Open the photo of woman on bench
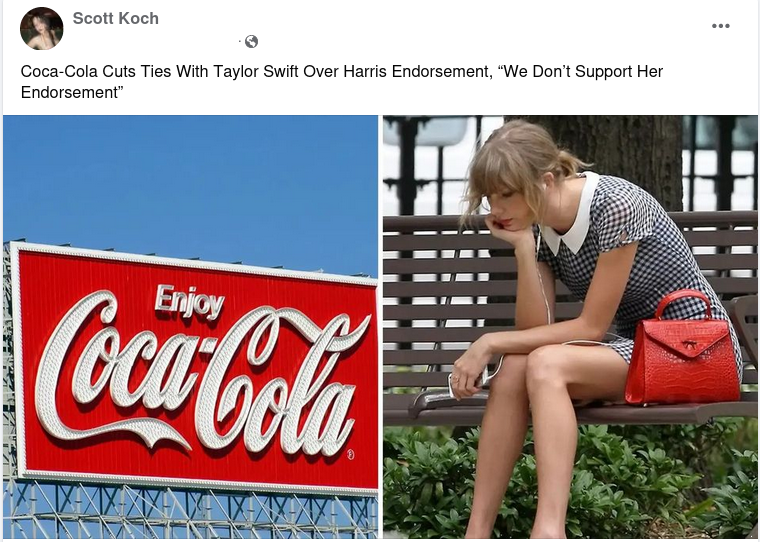Image resolution: width=760 pixels, height=542 pixels. coord(570,327)
